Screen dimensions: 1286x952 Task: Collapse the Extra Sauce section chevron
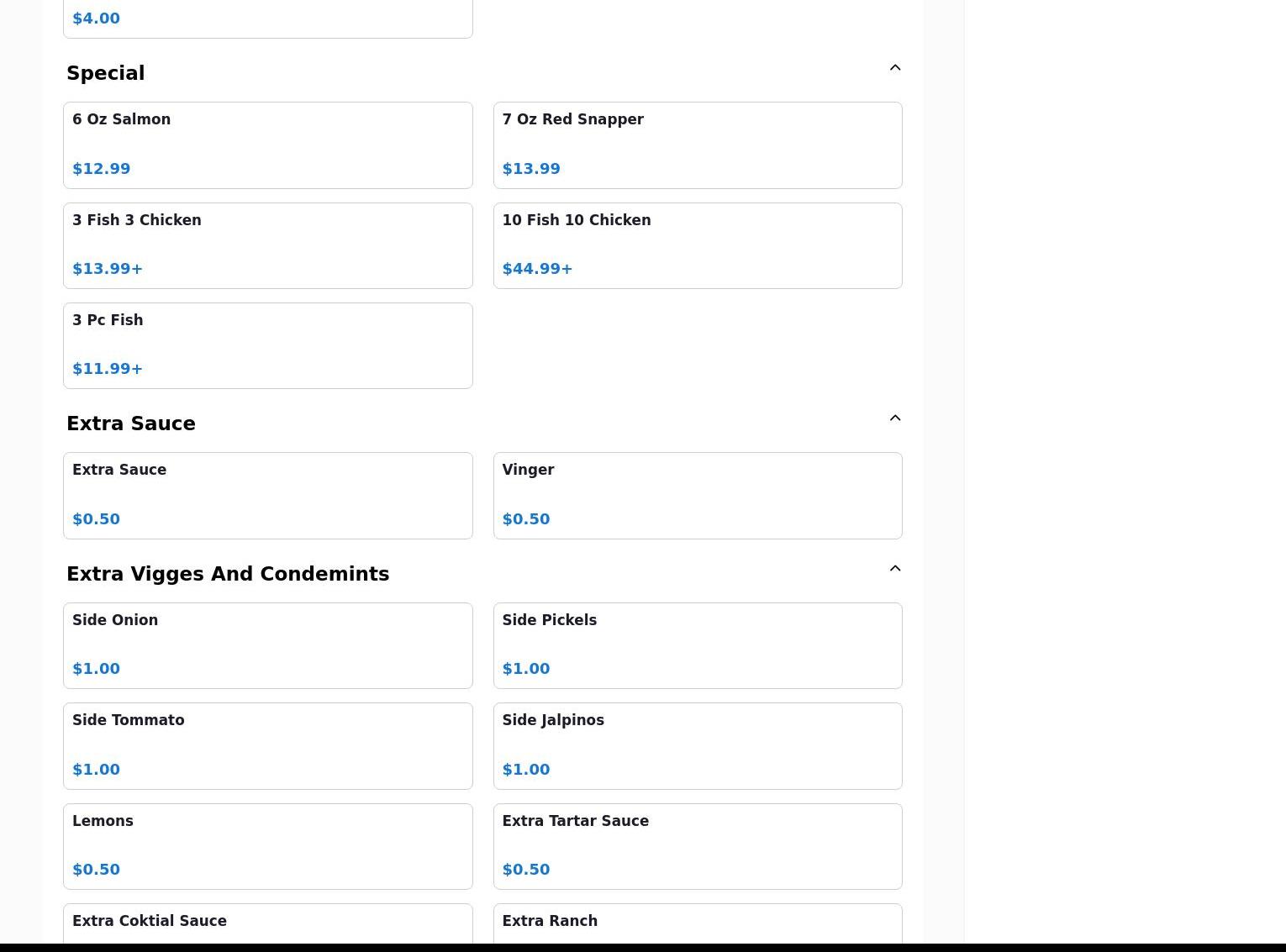(894, 418)
